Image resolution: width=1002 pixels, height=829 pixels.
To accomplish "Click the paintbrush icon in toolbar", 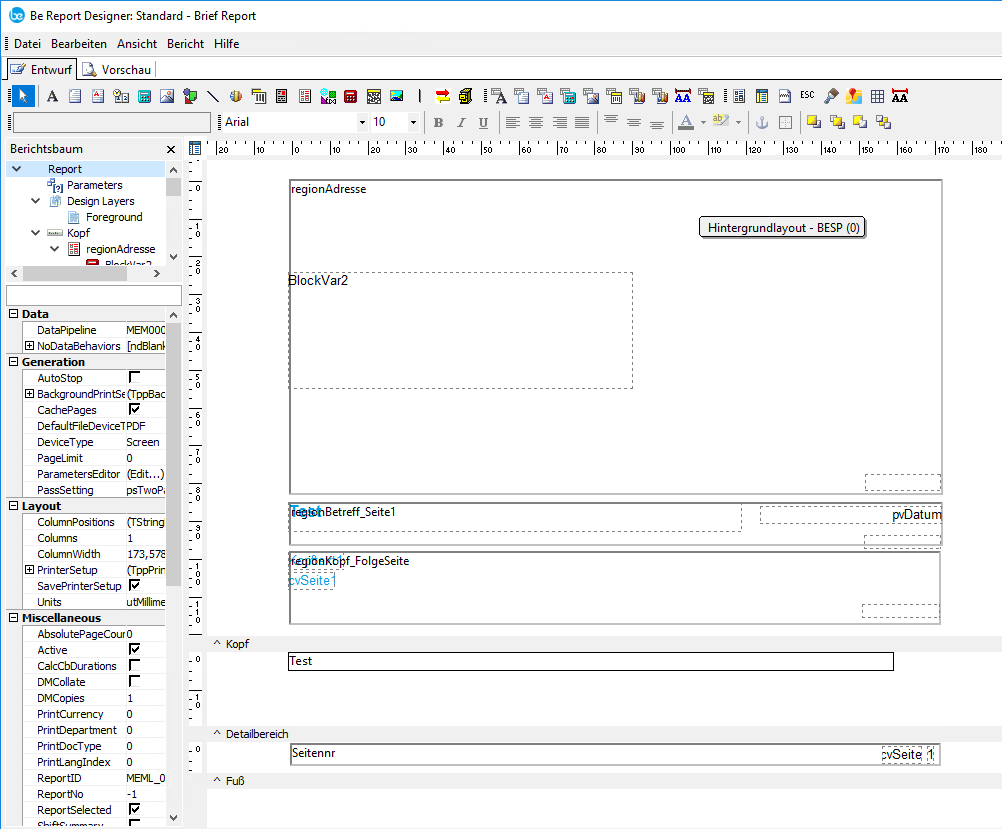I will 831,96.
